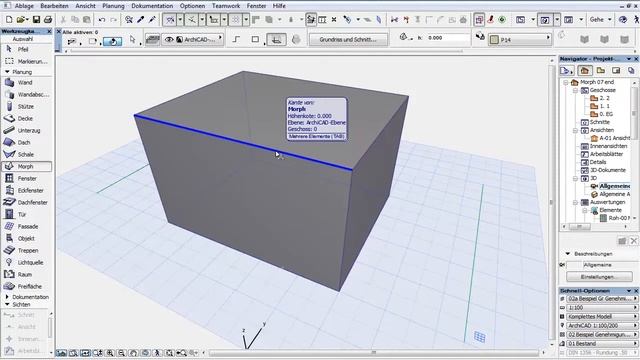Select the Decke slab tool
The image size is (640, 360).
[x=26, y=118]
